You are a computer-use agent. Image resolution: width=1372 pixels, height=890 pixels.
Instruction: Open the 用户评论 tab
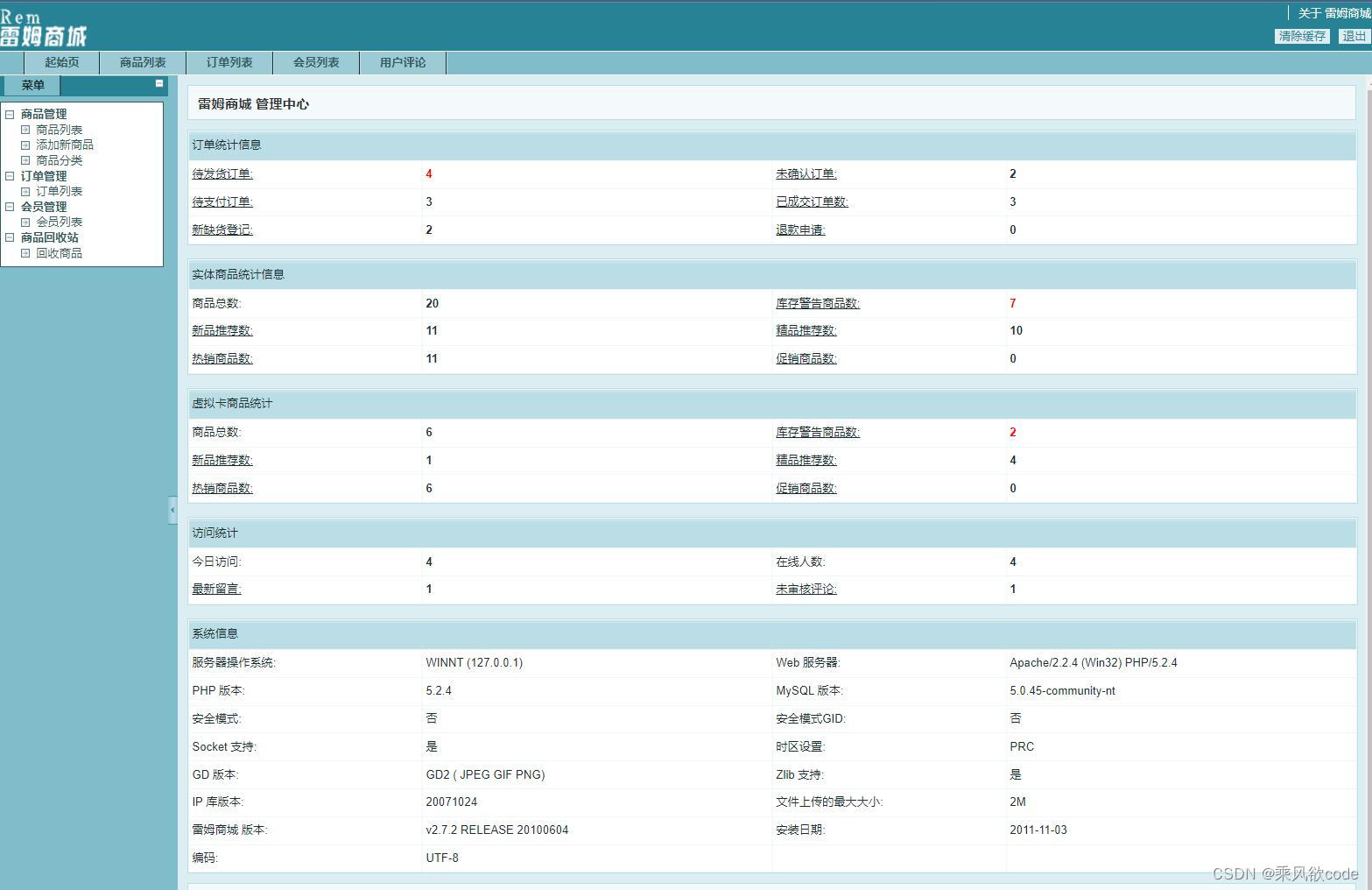point(403,62)
